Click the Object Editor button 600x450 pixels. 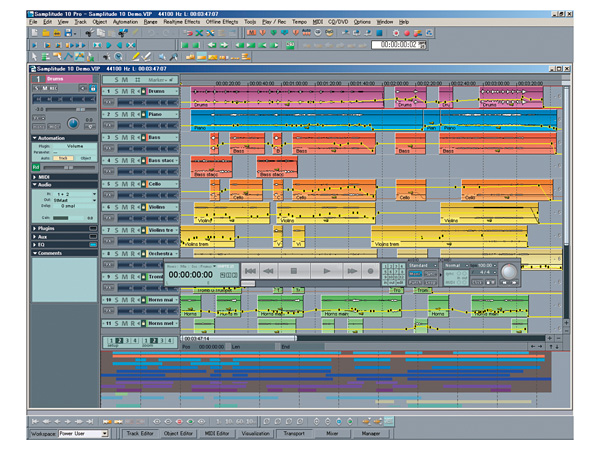point(178,434)
